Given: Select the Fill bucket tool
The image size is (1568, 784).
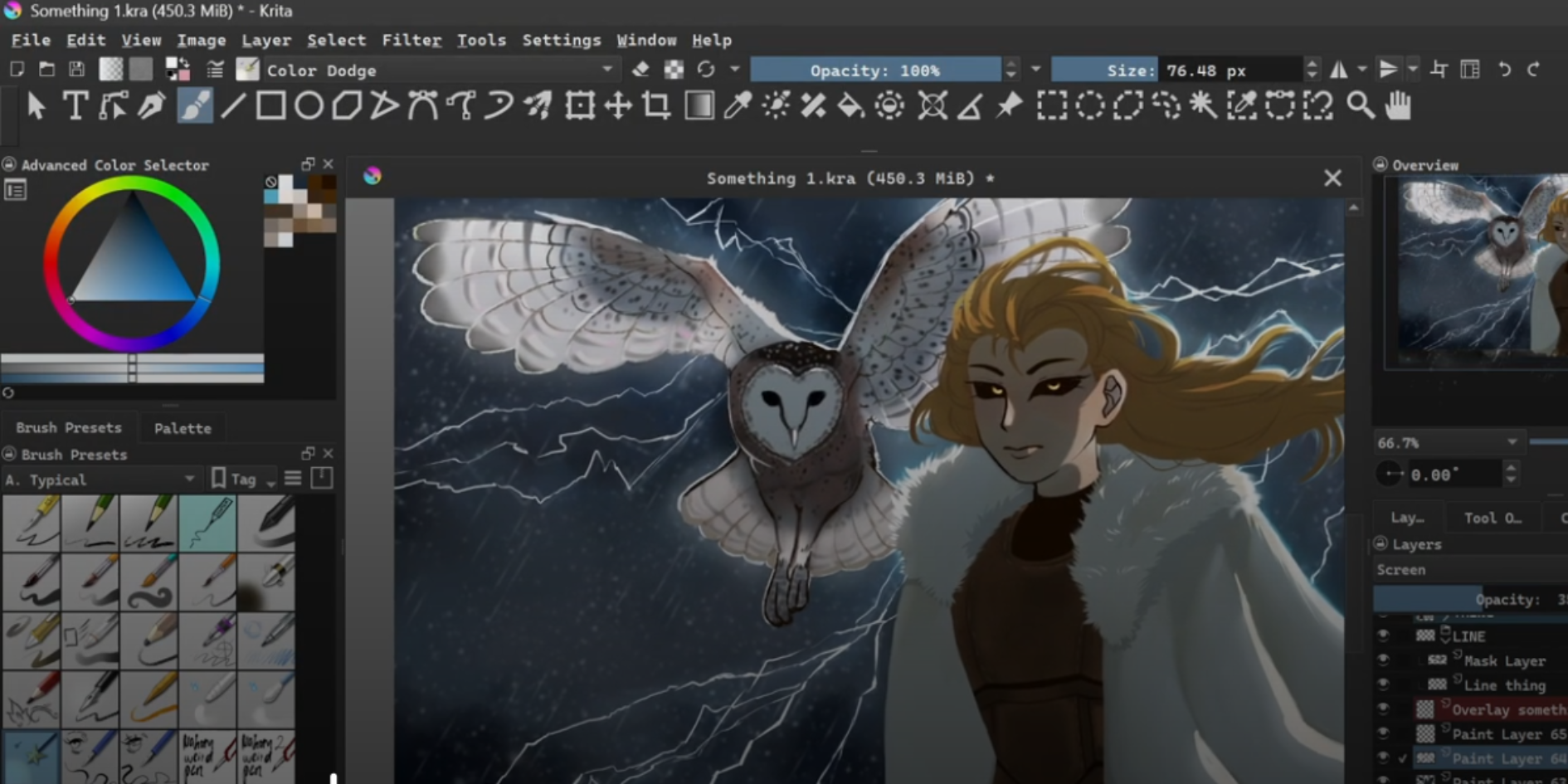Looking at the screenshot, I should tap(850, 106).
